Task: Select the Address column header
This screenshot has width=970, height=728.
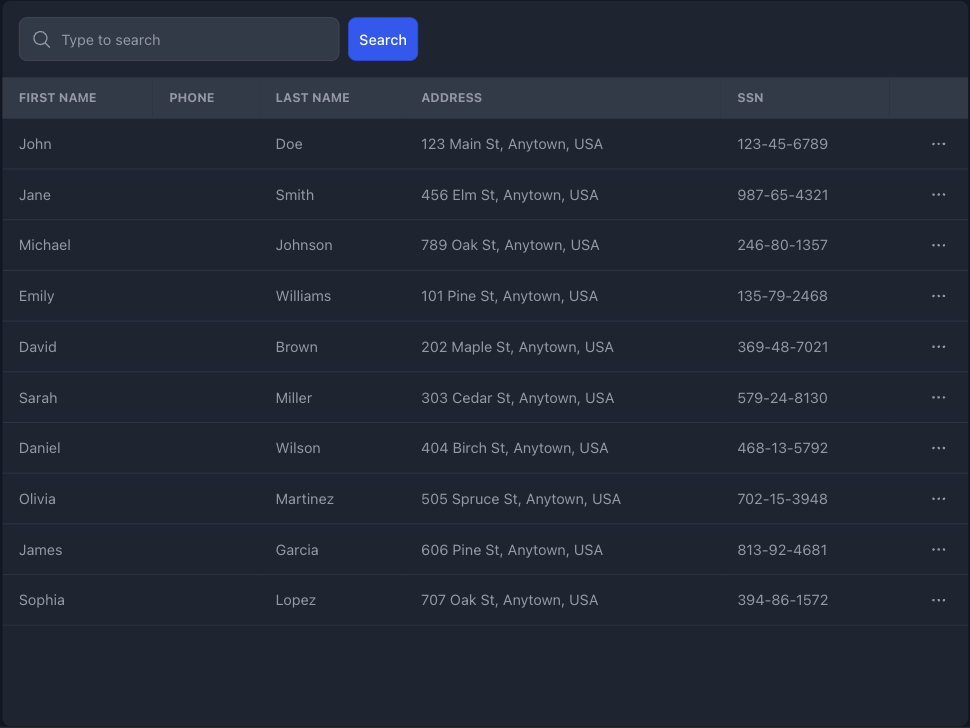Action: tap(451, 98)
